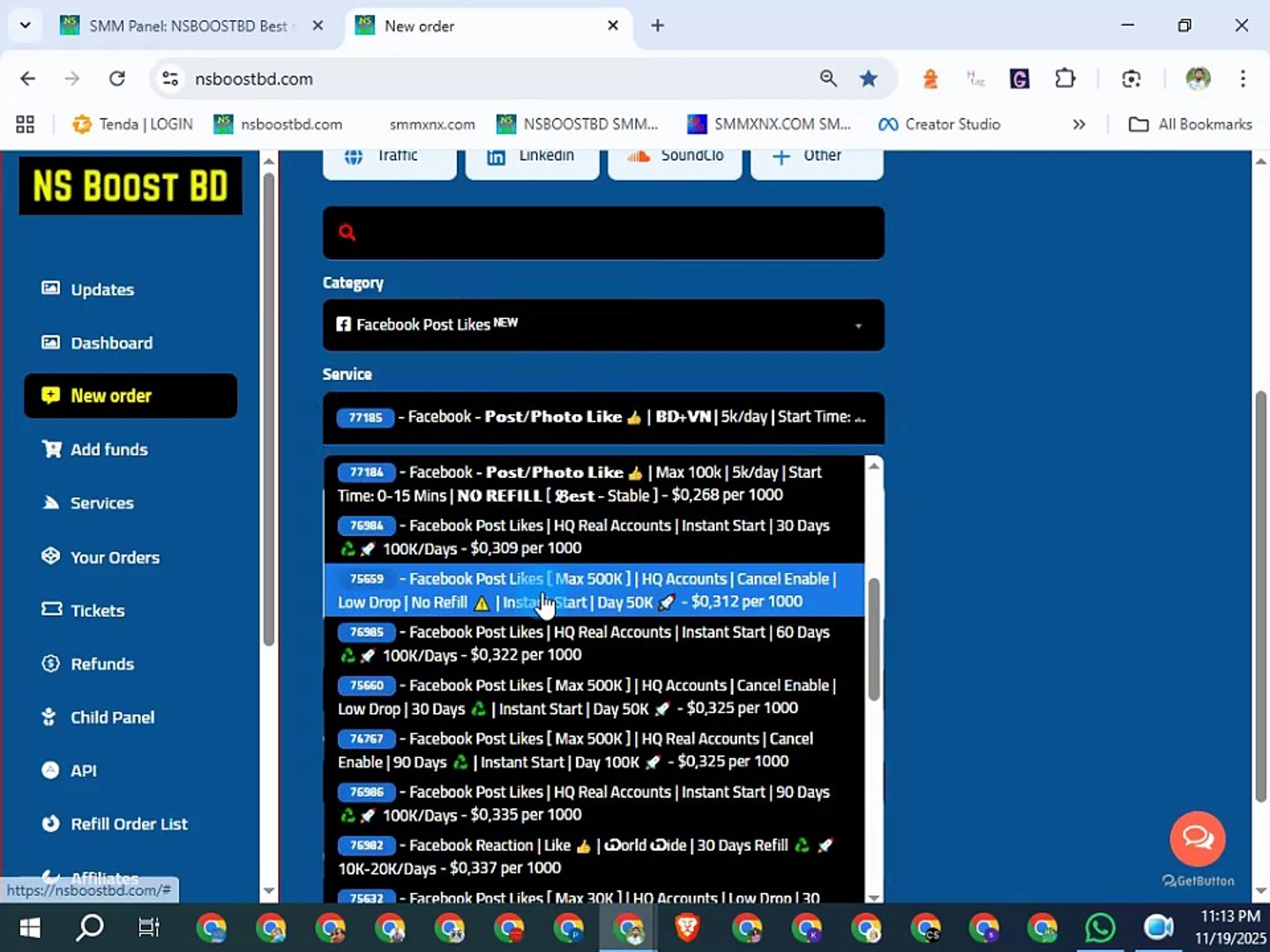This screenshot has width=1270, height=952.
Task: Show more hidden bookmarks chevron
Action: click(1079, 124)
